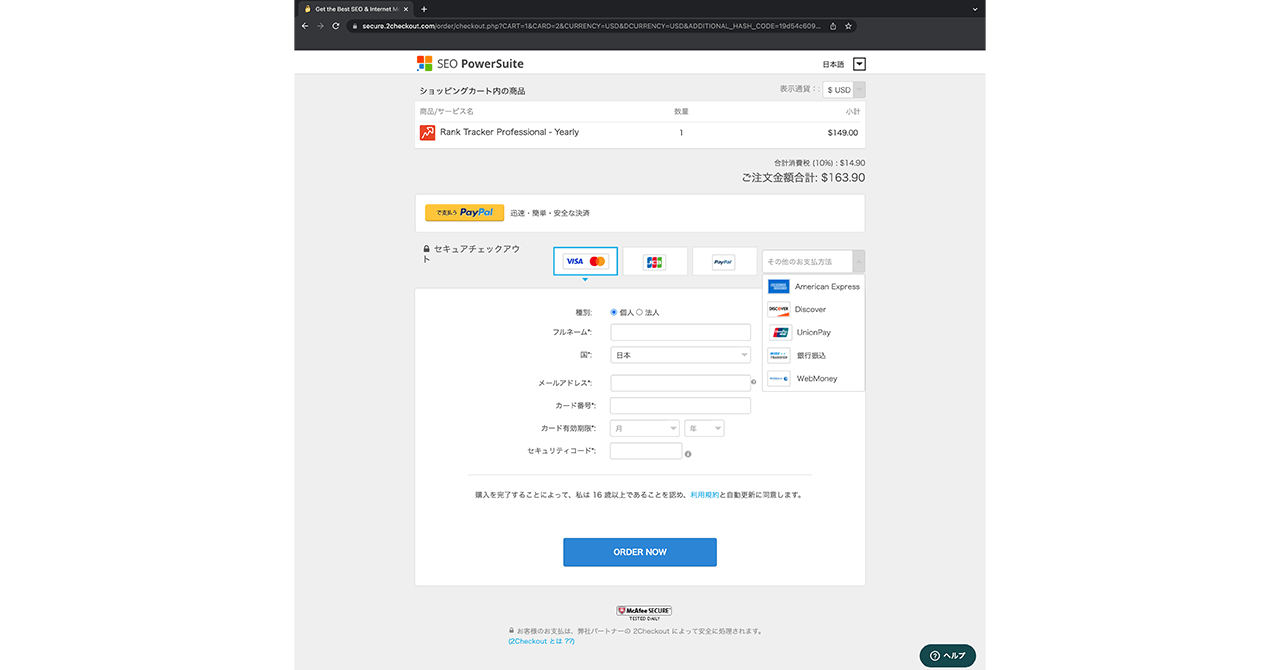Click the yellow PayPal checkout button
Viewport: 1280px width, 670px height.
[x=464, y=213]
